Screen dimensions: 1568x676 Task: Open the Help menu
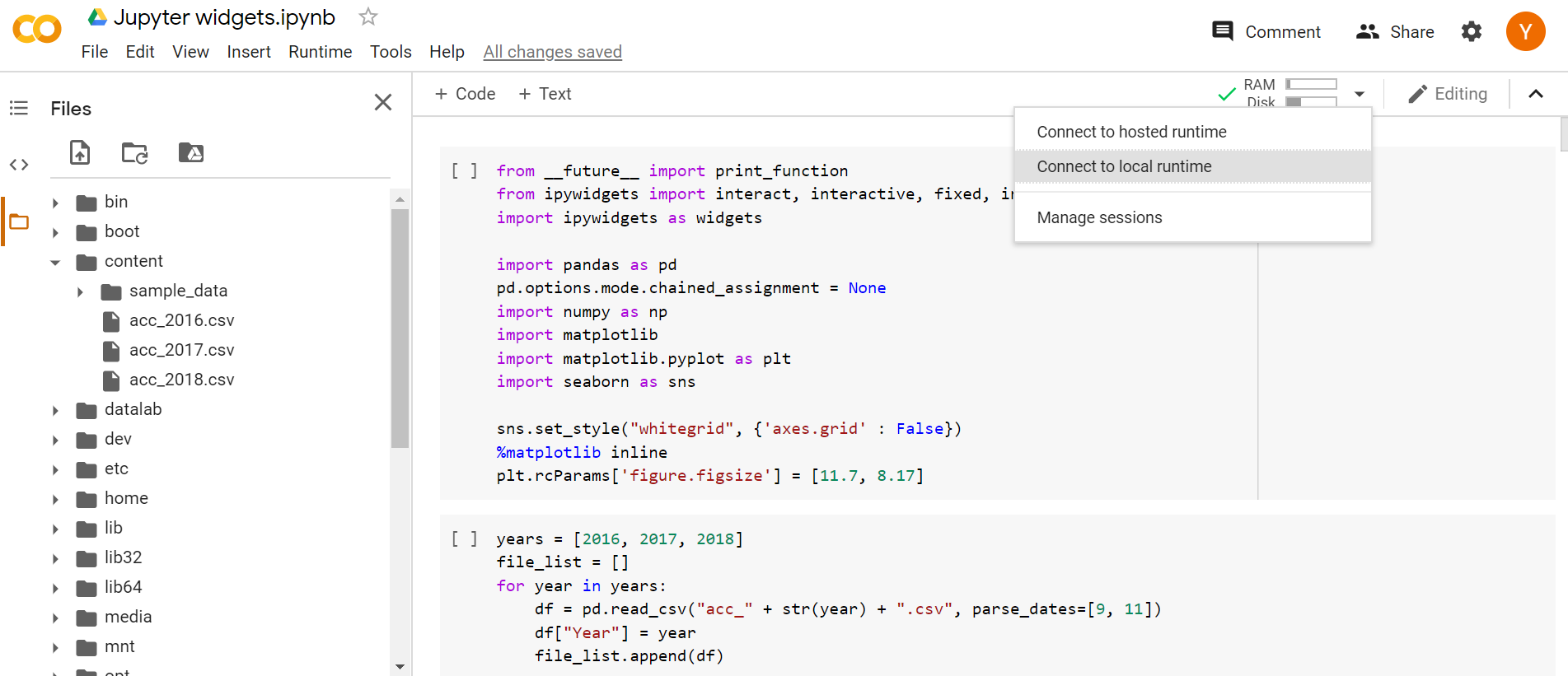pyautogui.click(x=447, y=52)
